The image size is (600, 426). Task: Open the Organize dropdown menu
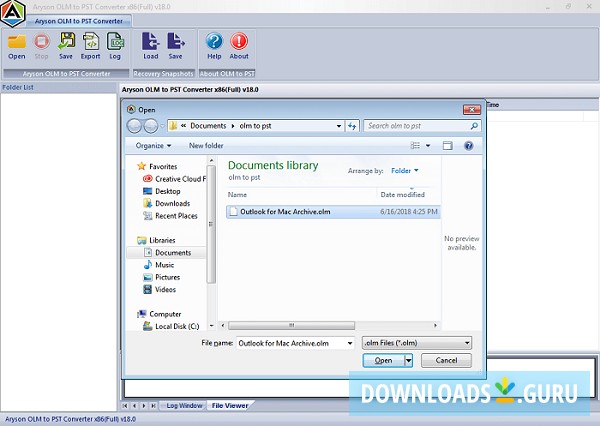(153, 145)
